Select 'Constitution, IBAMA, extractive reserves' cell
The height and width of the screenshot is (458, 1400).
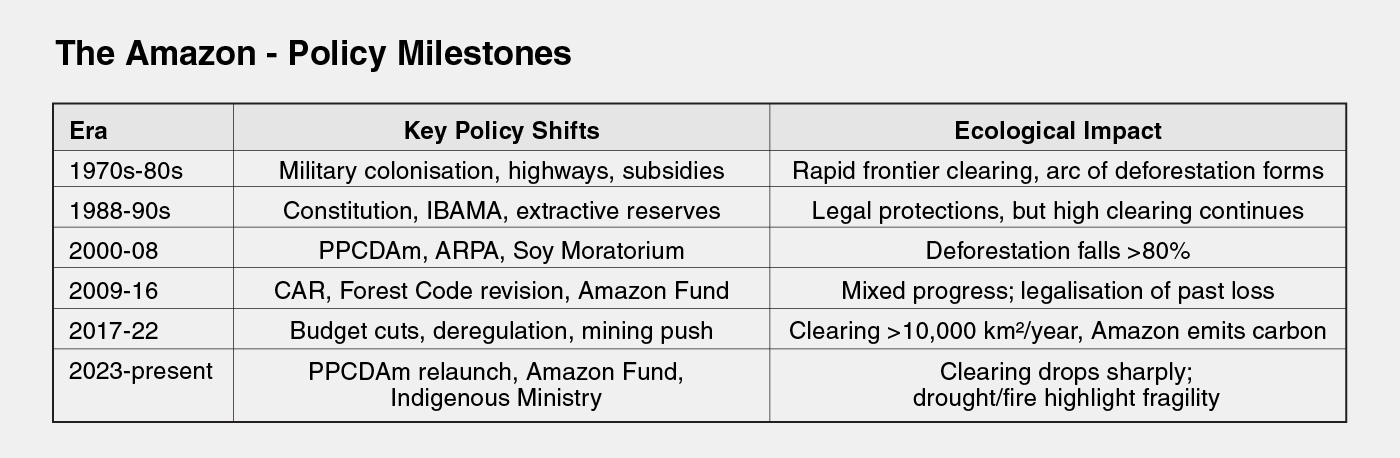(x=501, y=211)
